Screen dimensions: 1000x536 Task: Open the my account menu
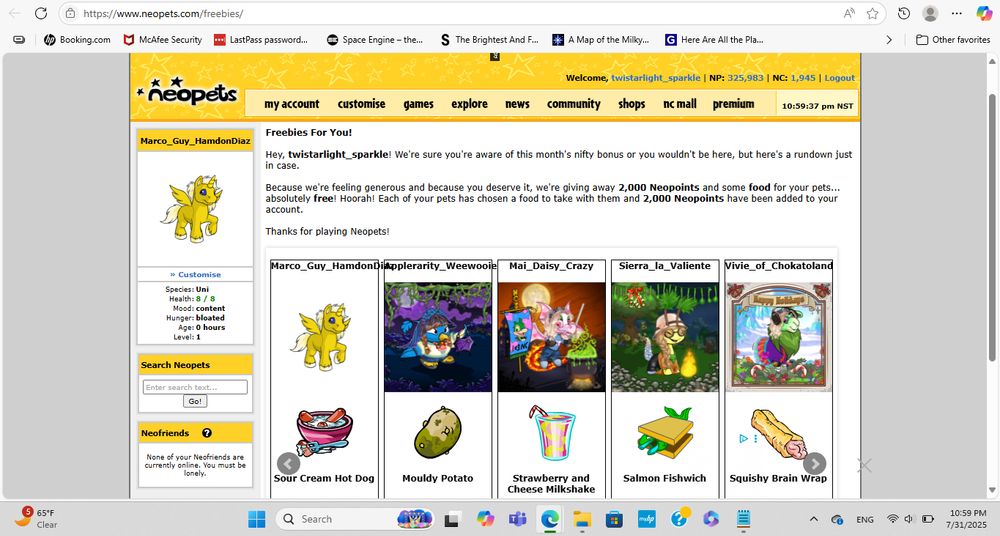click(292, 104)
